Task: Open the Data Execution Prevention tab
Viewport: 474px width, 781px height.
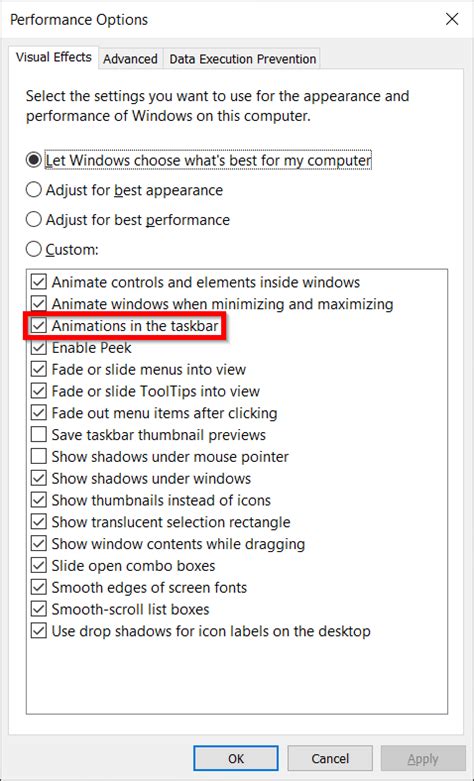Action: pyautogui.click(x=242, y=59)
